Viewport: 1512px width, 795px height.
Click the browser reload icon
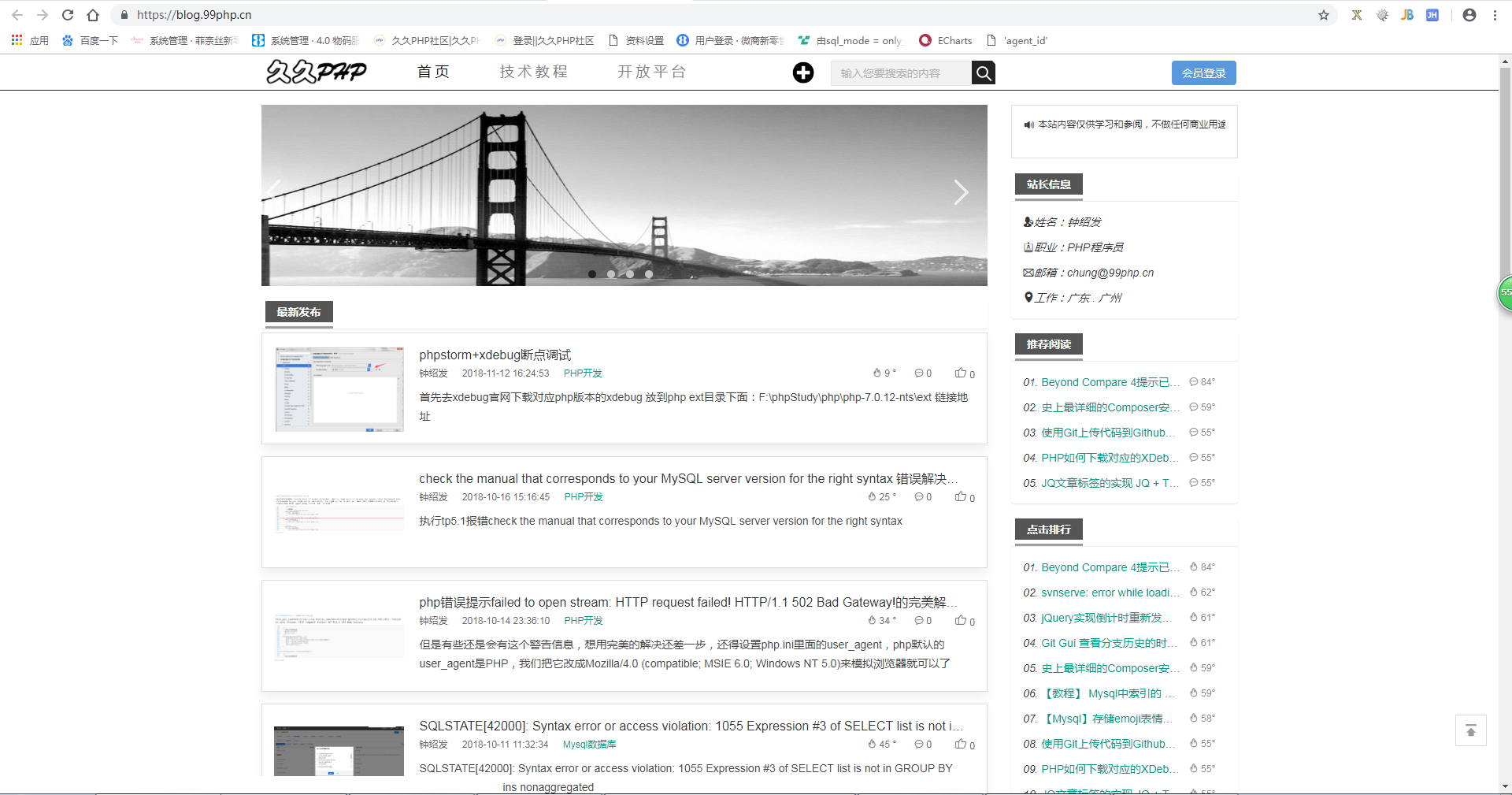(68, 15)
